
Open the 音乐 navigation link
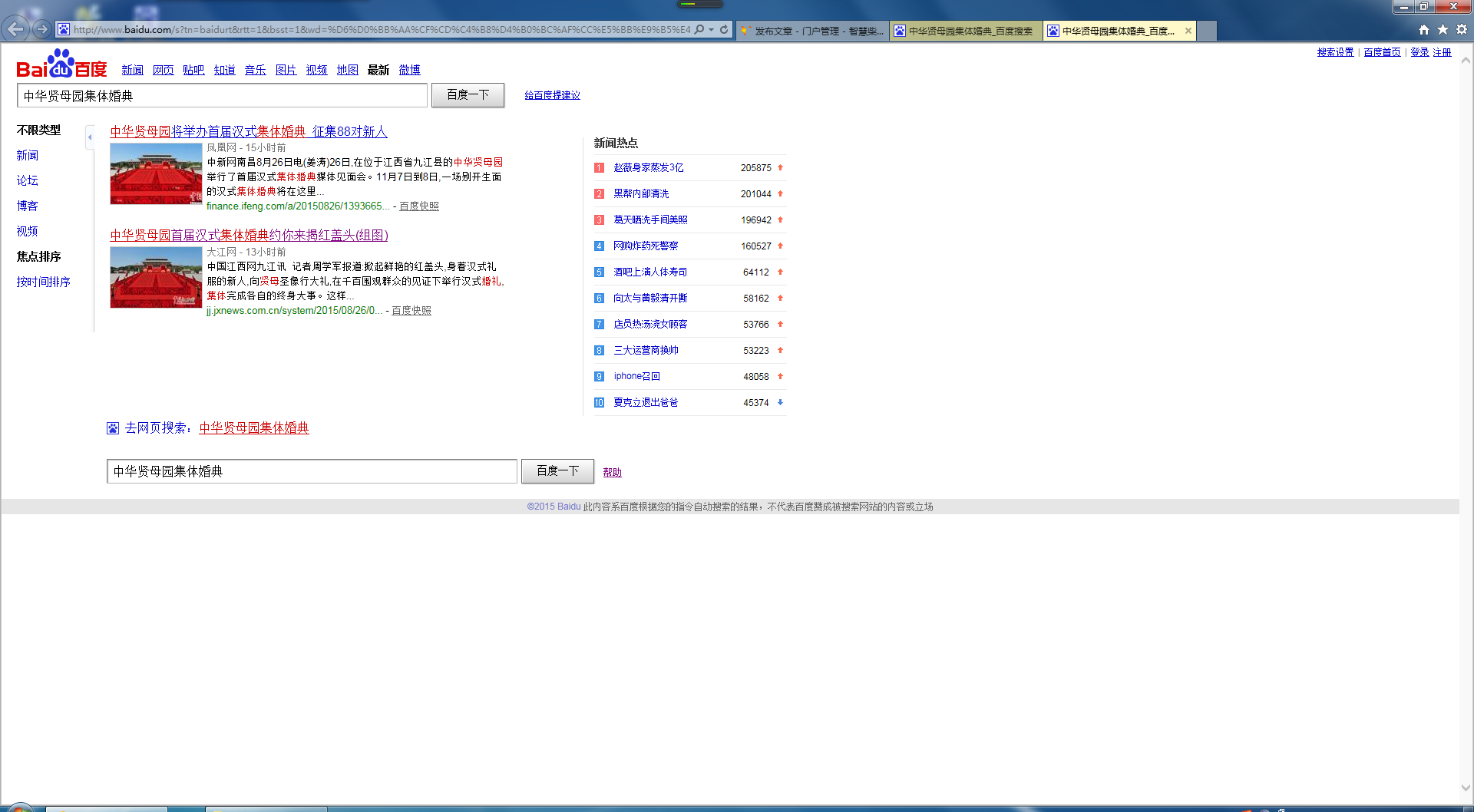click(x=255, y=70)
